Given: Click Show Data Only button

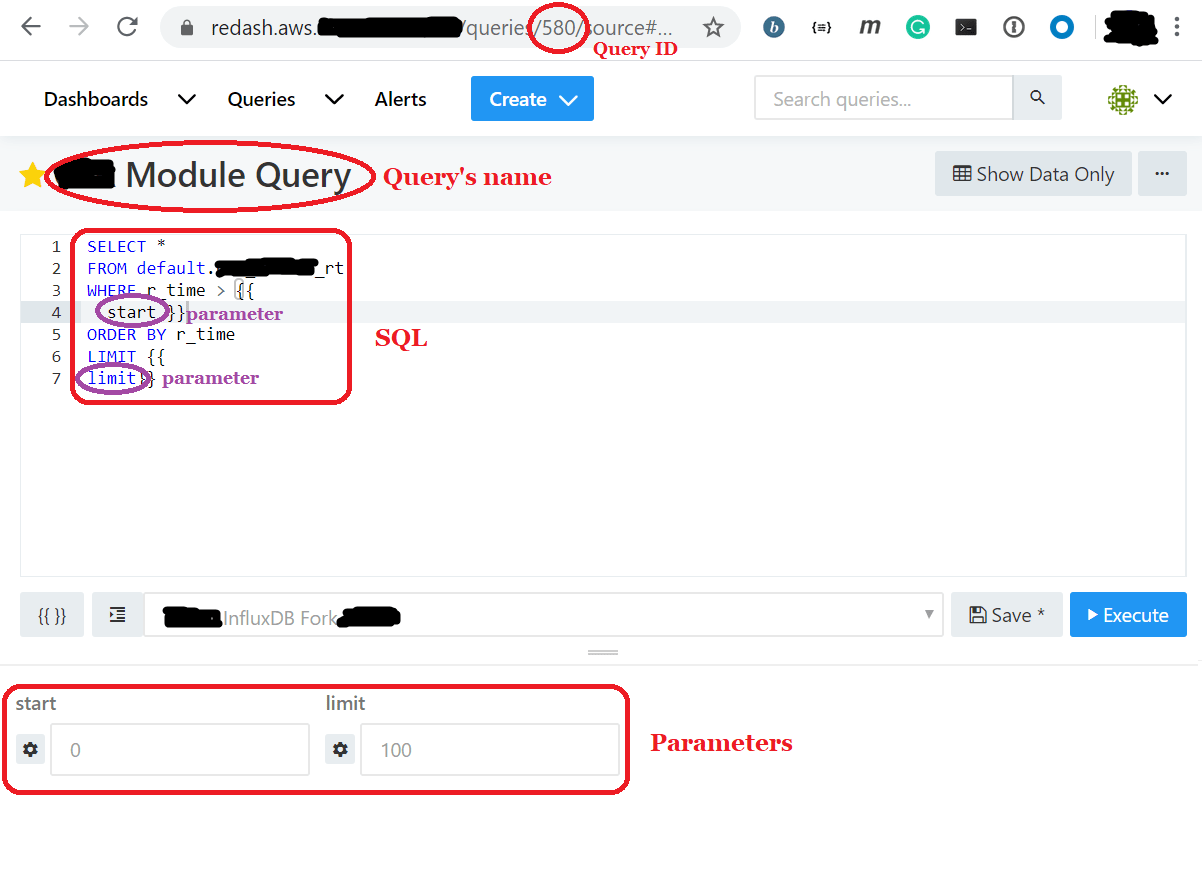Looking at the screenshot, I should click(x=1033, y=174).
